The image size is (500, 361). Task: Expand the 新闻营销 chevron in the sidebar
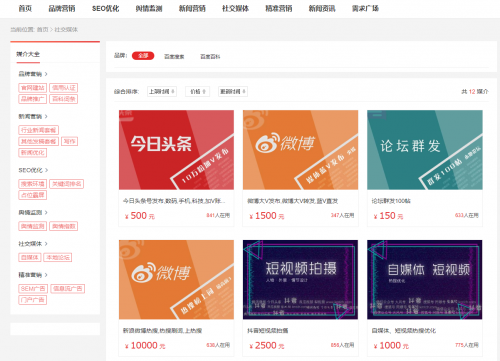point(46,116)
